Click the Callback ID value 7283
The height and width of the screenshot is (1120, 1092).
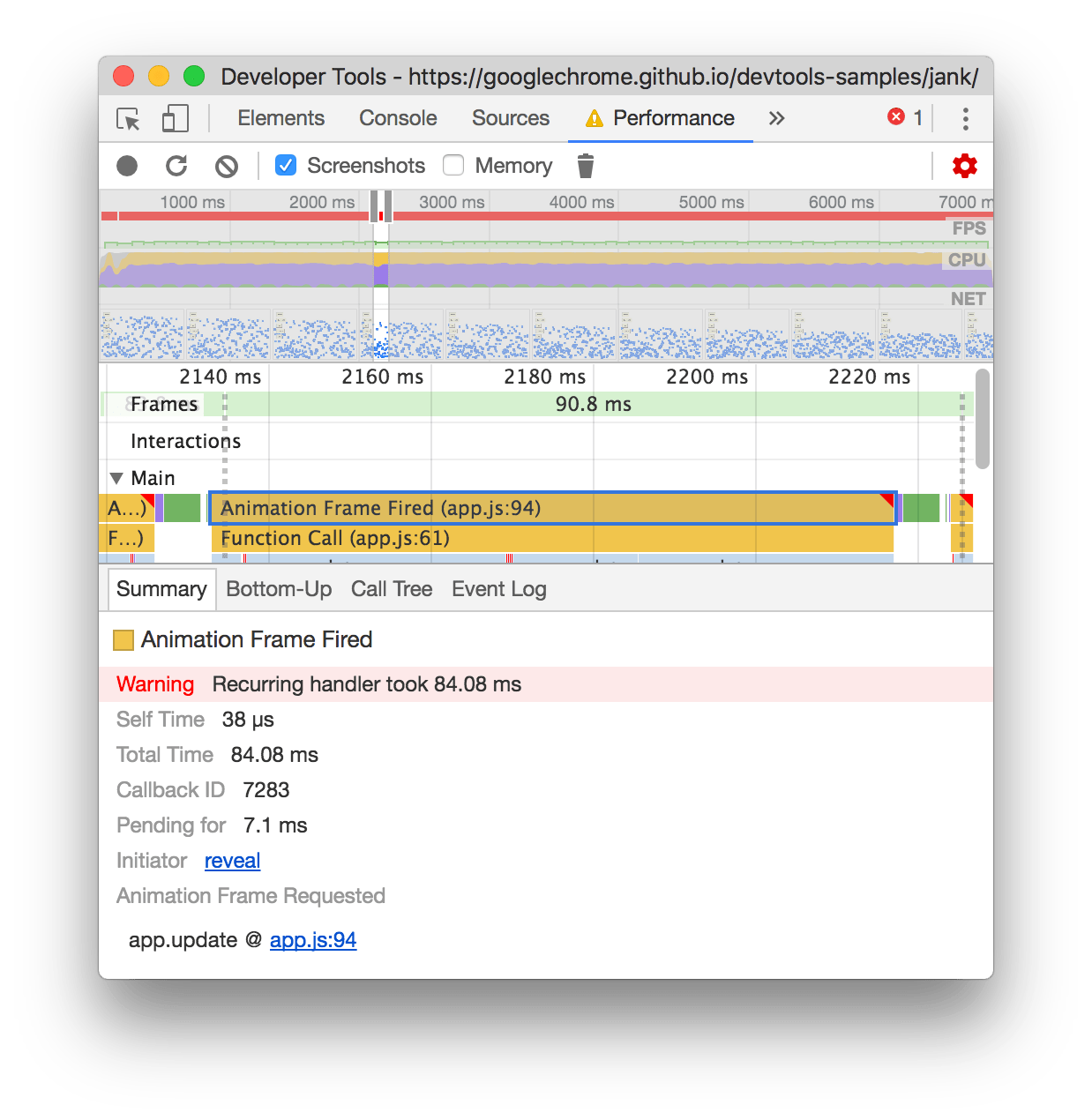[266, 790]
